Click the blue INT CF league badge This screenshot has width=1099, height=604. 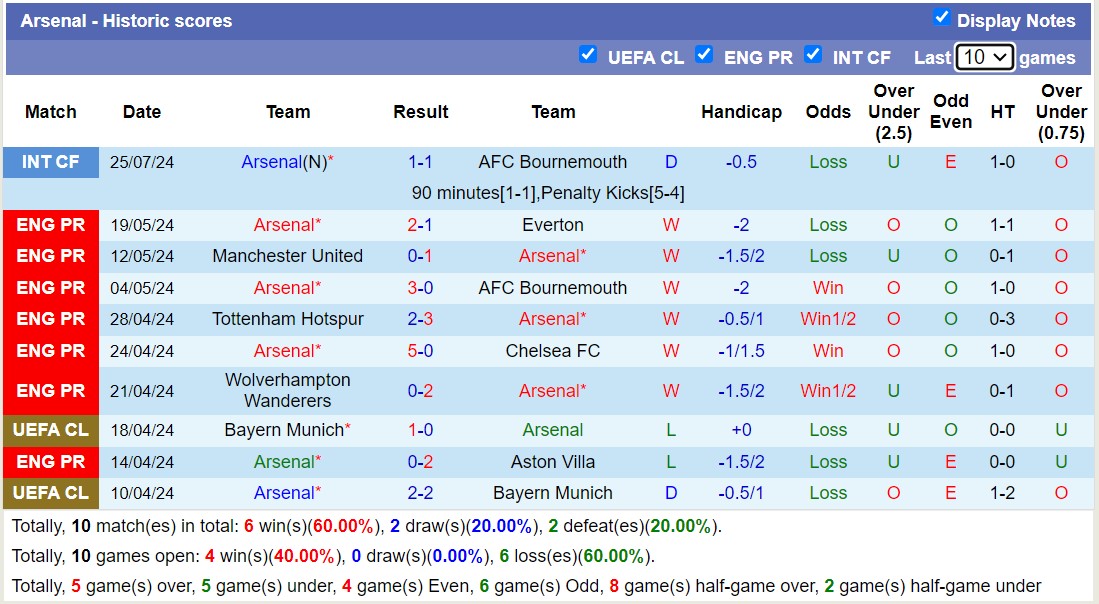tap(50, 161)
